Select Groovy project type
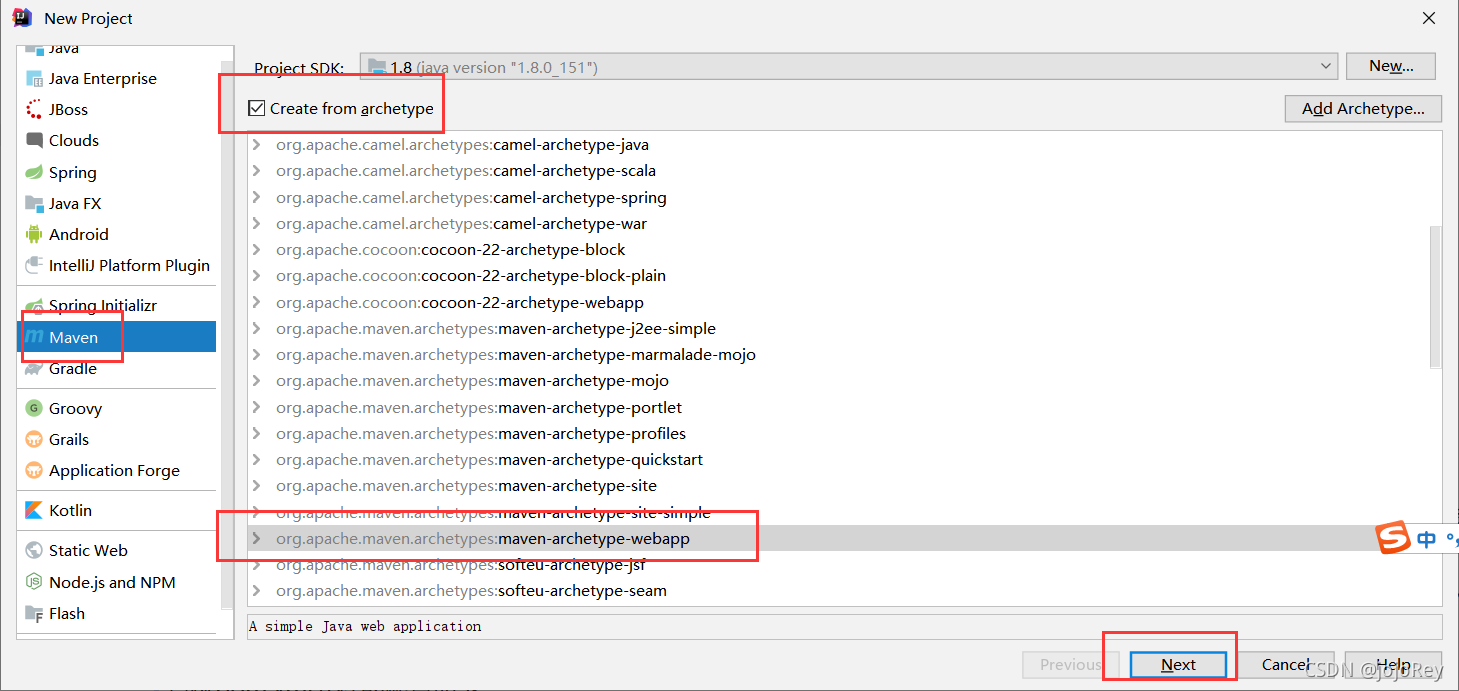 [116, 409]
